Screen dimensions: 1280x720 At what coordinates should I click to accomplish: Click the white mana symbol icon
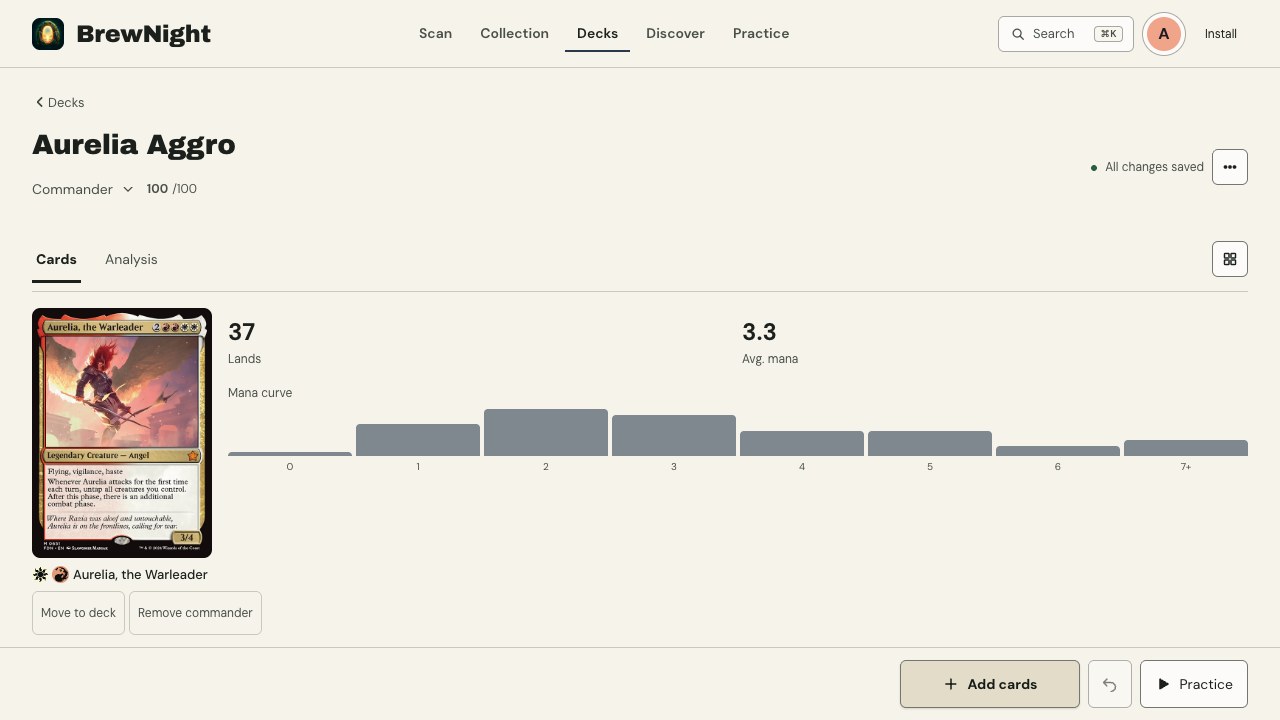40,574
